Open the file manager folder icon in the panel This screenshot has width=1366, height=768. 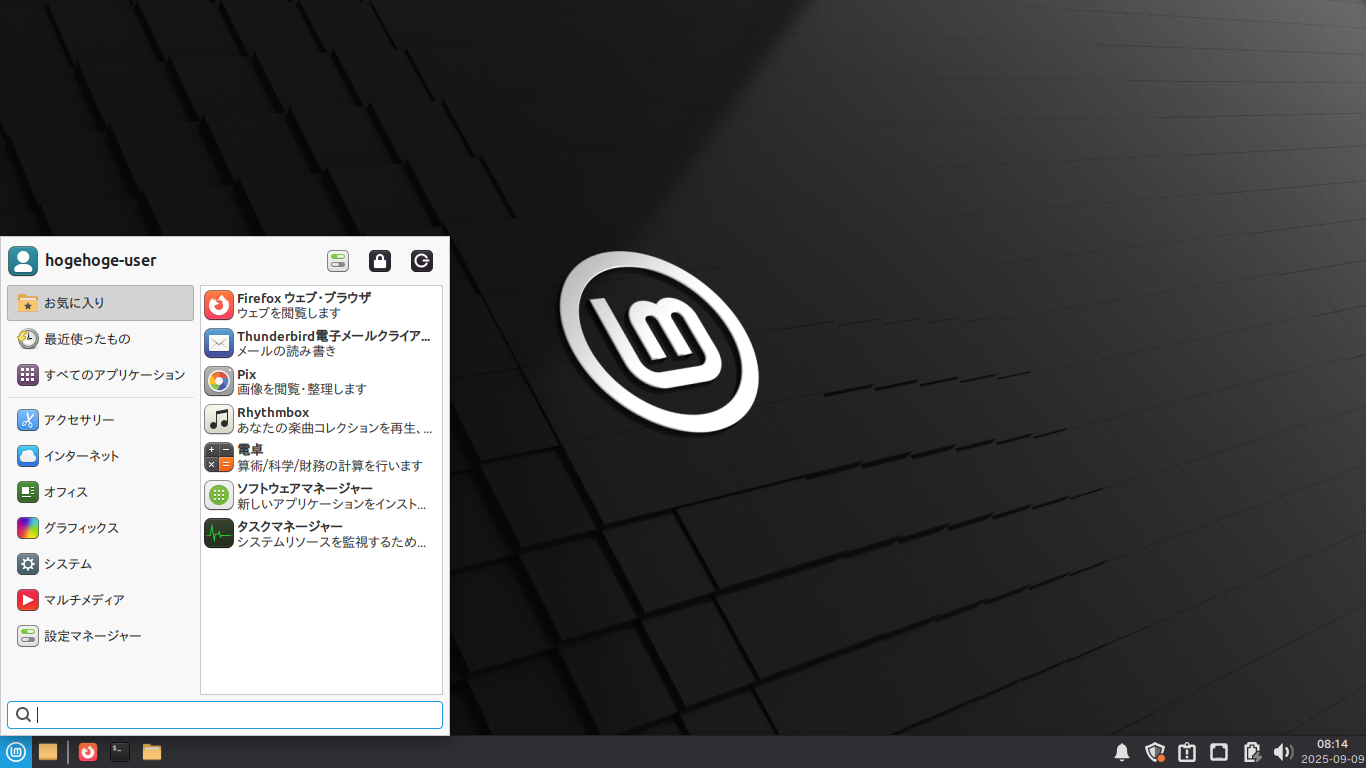pyautogui.click(x=152, y=752)
